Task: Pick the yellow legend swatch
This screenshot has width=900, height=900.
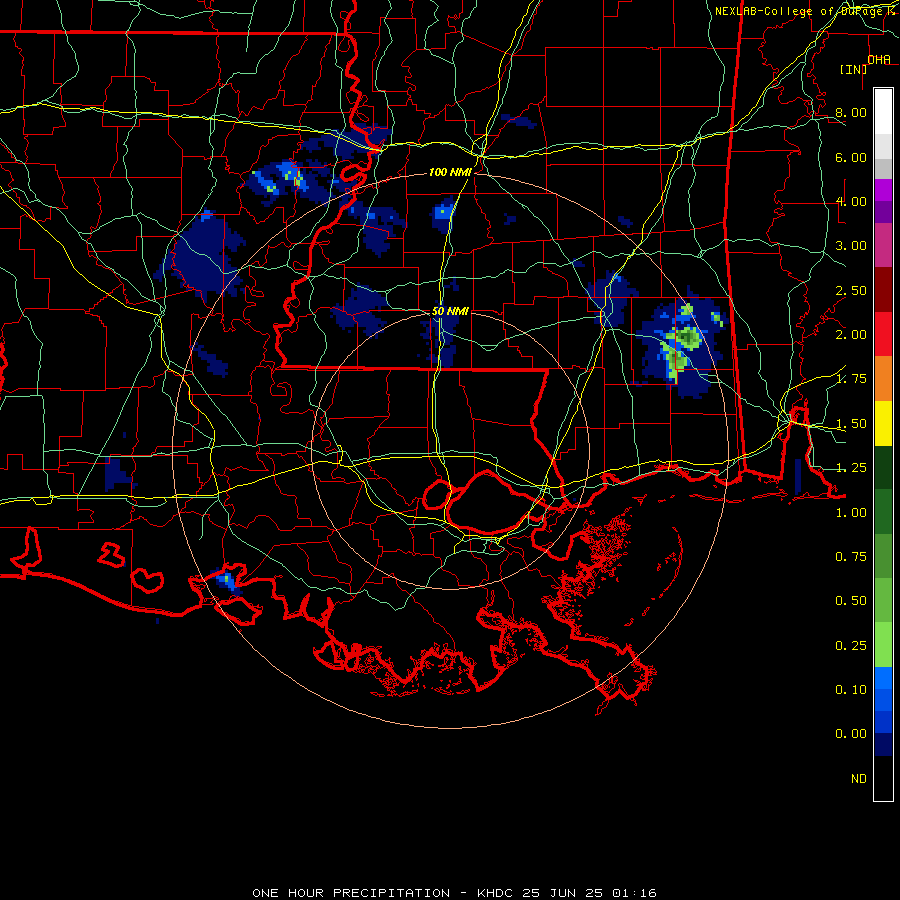Action: [883, 423]
